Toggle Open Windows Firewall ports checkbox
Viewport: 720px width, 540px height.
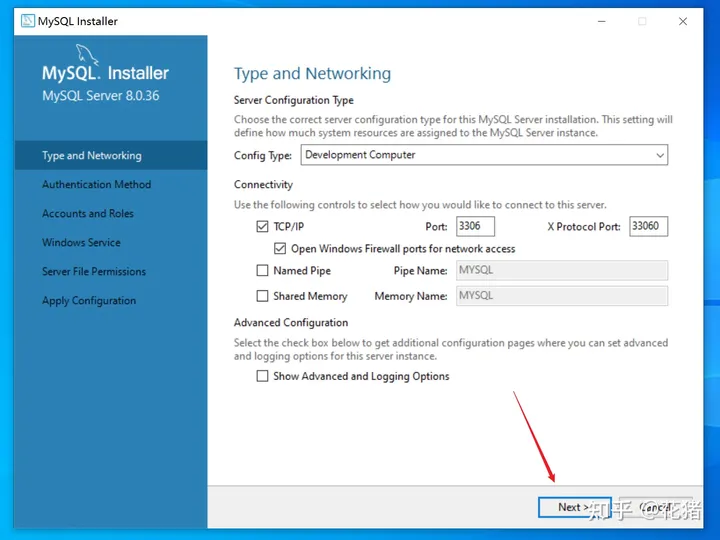(280, 248)
